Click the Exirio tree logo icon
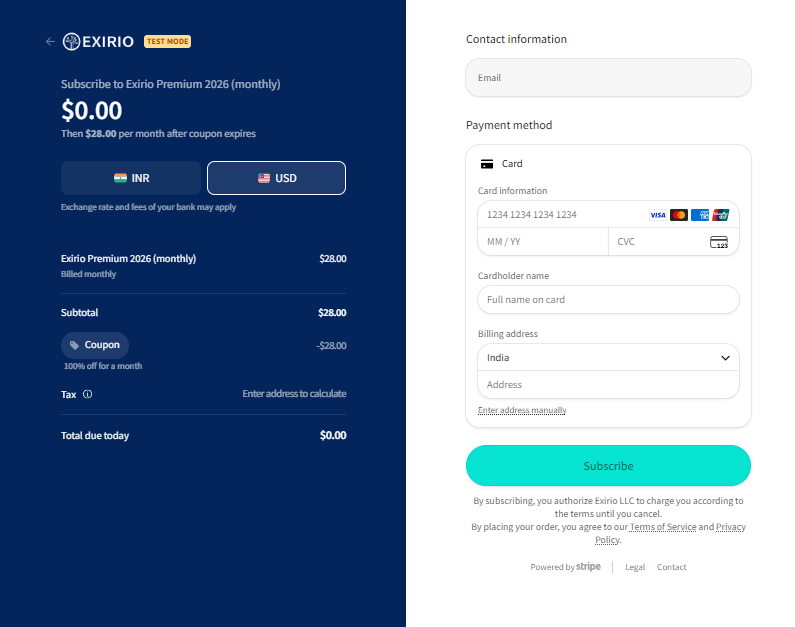The image size is (795, 627). pyautogui.click(x=71, y=41)
